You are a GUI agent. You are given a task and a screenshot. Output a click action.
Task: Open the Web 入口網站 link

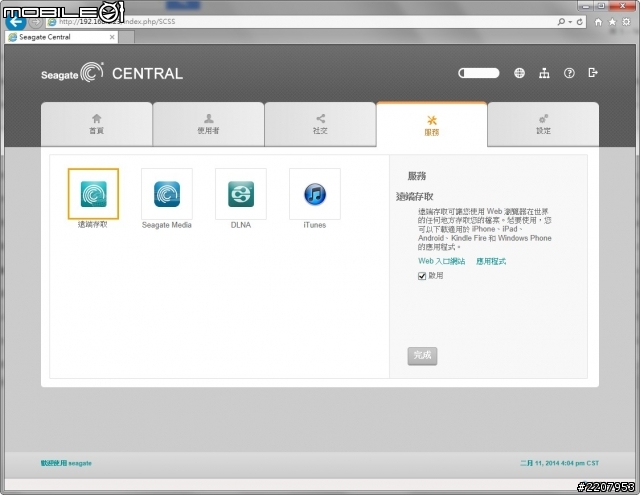pyautogui.click(x=442, y=261)
